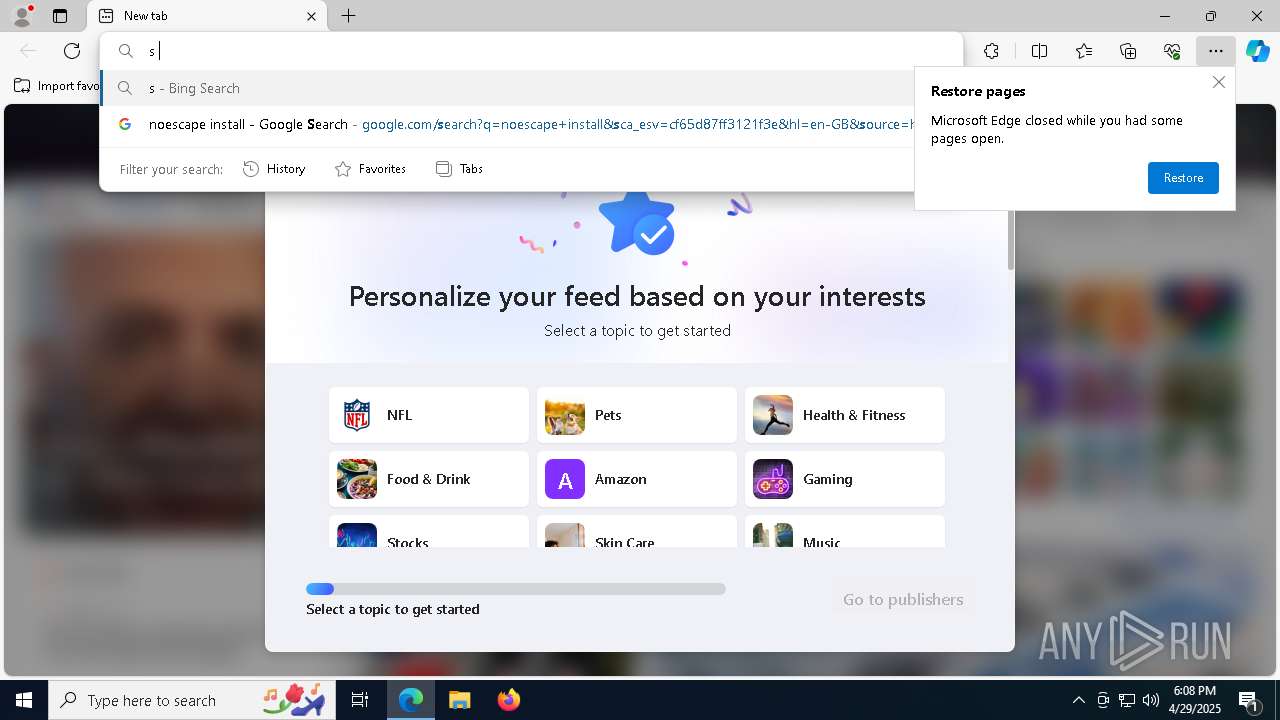Close the New tab tab
The height and width of the screenshot is (720, 1280).
tap(311, 16)
